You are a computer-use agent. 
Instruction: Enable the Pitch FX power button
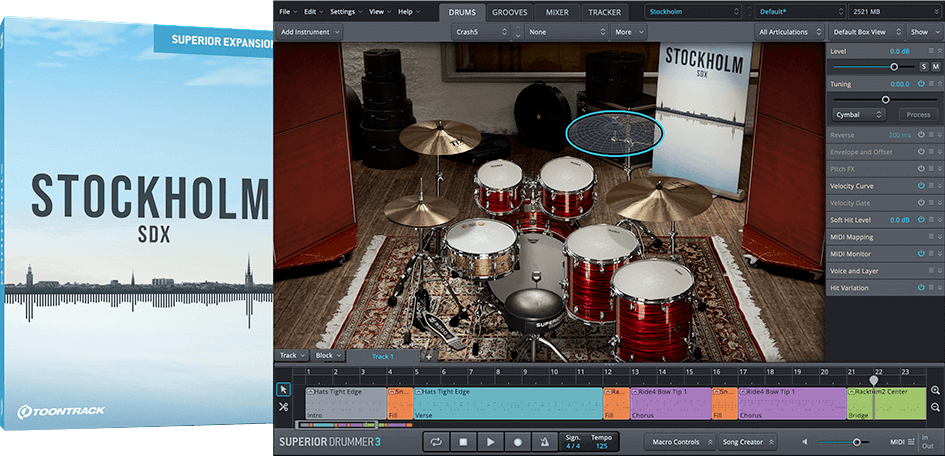pos(921,169)
